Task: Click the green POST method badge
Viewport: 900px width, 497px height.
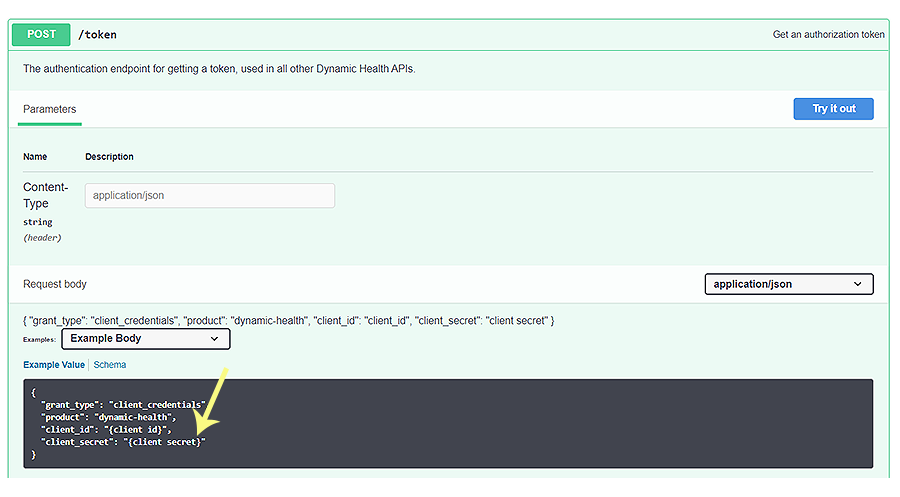Action: click(41, 34)
